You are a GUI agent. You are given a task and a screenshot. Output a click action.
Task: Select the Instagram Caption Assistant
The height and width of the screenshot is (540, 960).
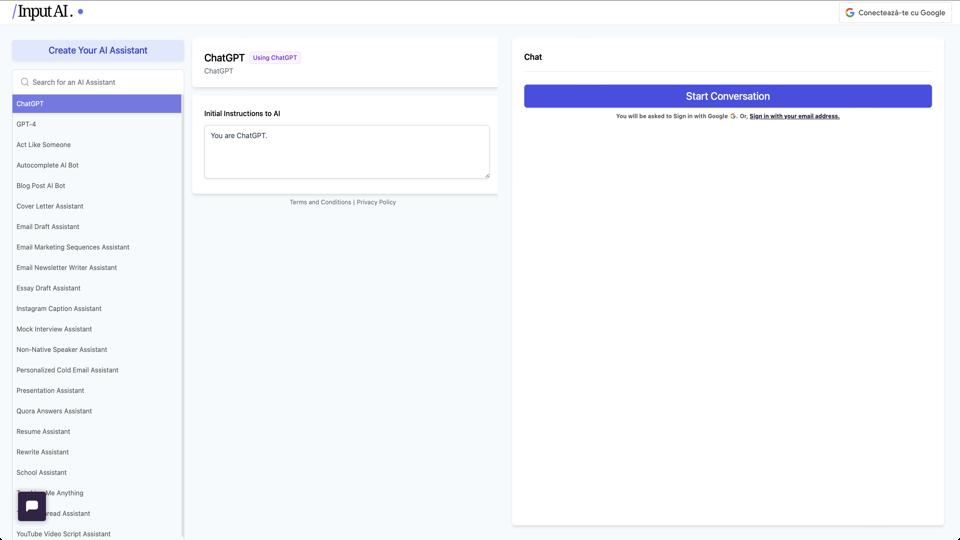[59, 309]
